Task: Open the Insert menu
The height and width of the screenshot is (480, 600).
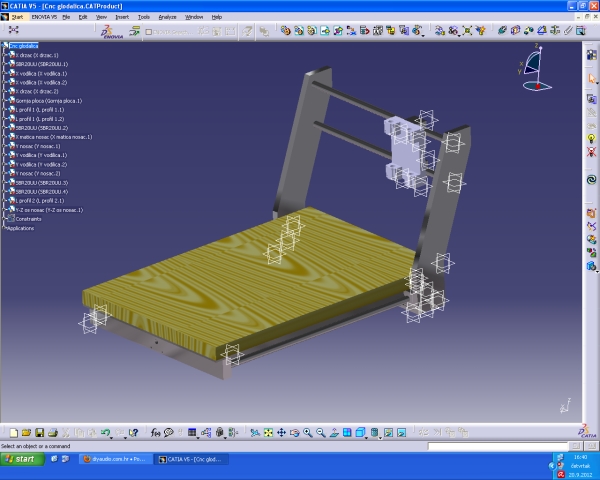Action: pyautogui.click(x=122, y=17)
